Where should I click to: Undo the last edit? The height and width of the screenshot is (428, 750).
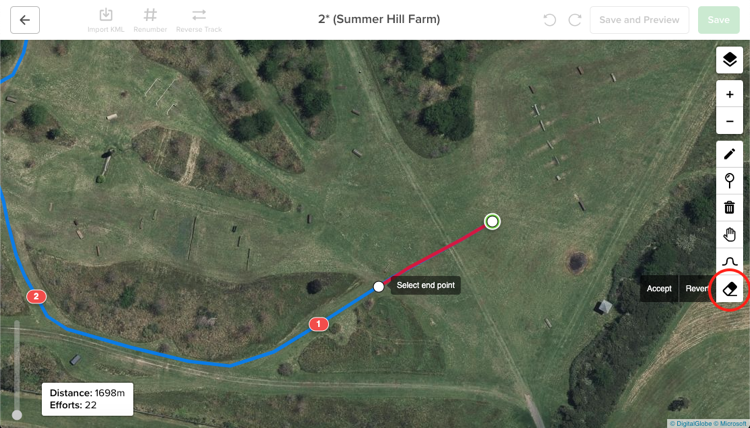coord(550,20)
